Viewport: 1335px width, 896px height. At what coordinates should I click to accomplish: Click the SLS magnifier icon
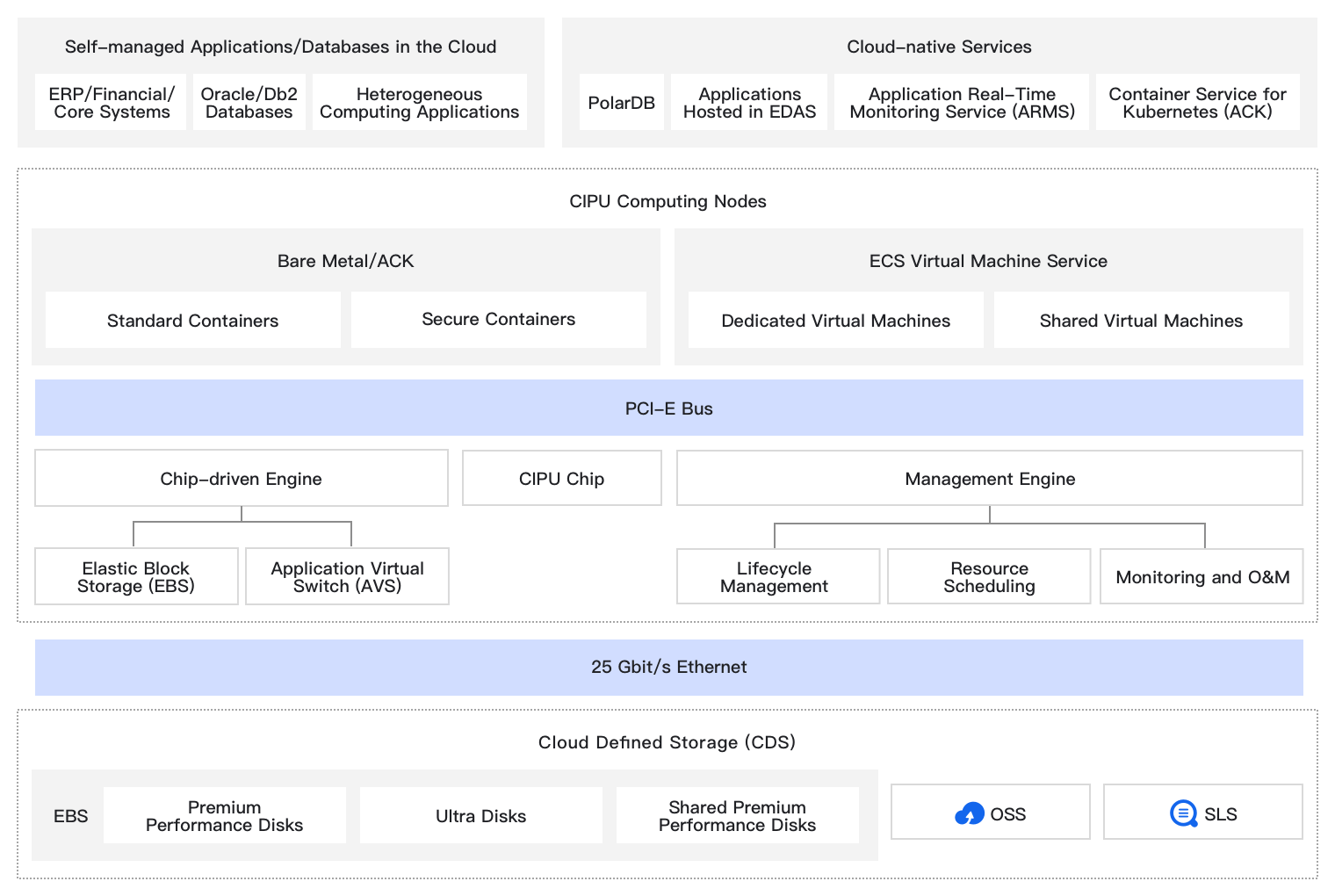1183,813
